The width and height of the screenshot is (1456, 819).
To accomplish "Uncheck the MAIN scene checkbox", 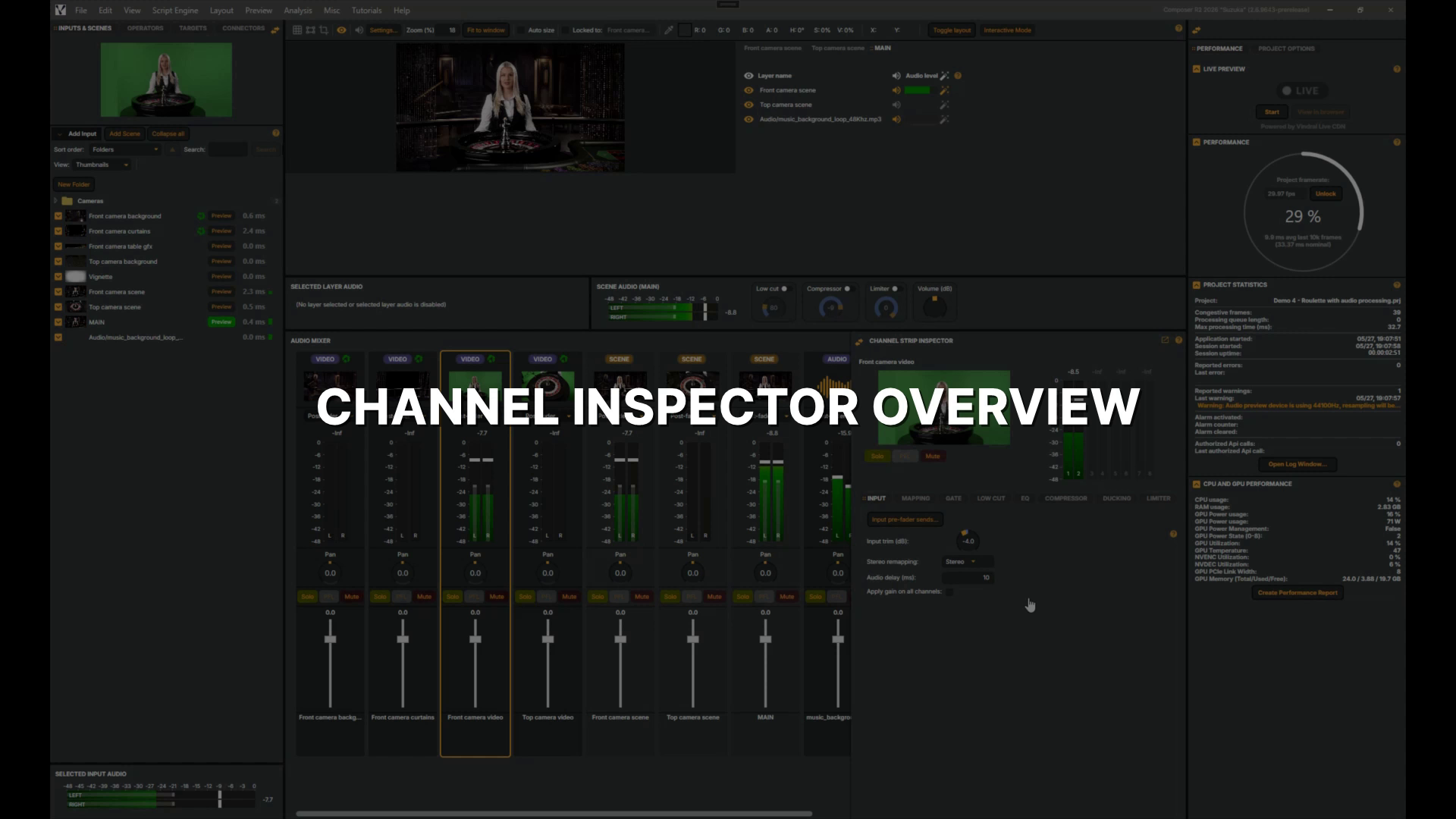I will [x=58, y=322].
